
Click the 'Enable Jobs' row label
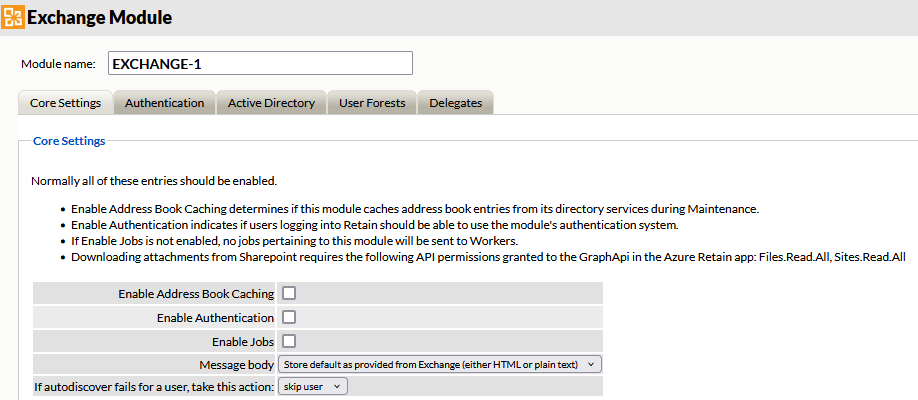243,342
